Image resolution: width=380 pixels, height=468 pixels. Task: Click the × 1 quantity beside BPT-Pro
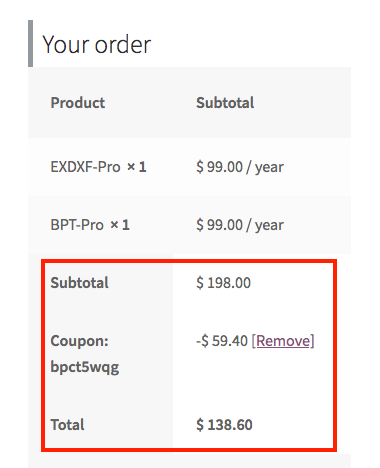120,225
